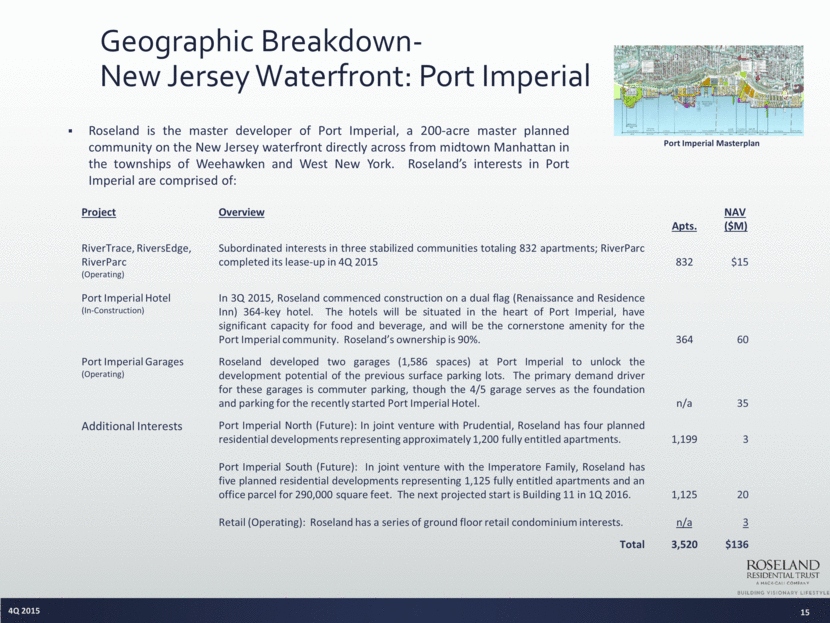
Task: Select the "Port Imperial Hotel" project name
Action: [x=126, y=298]
